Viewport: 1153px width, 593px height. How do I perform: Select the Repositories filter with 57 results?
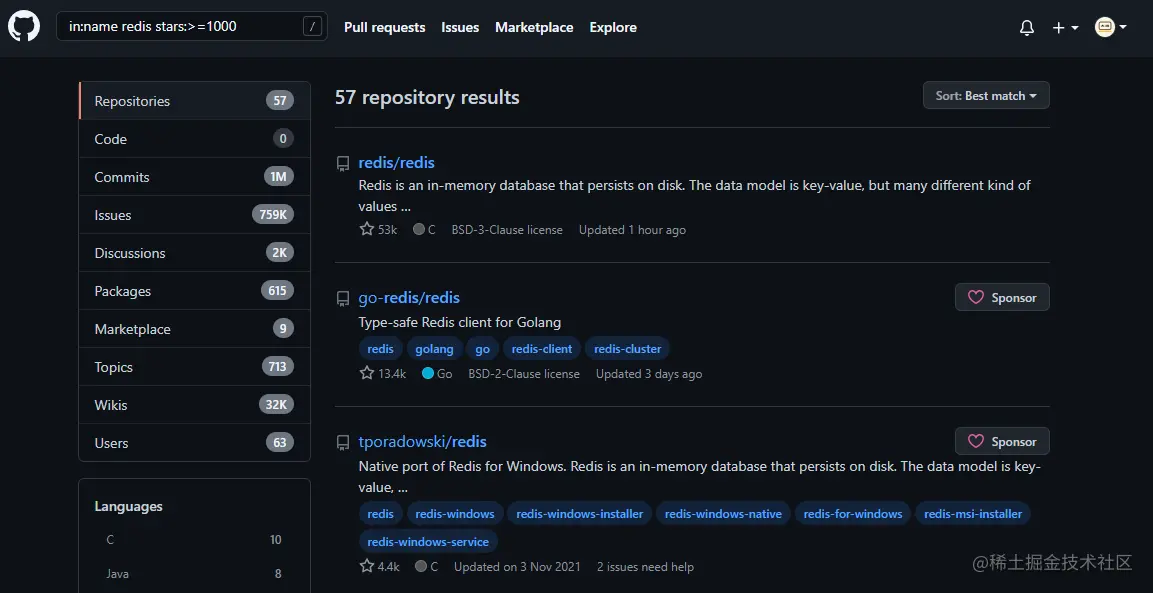(x=194, y=101)
